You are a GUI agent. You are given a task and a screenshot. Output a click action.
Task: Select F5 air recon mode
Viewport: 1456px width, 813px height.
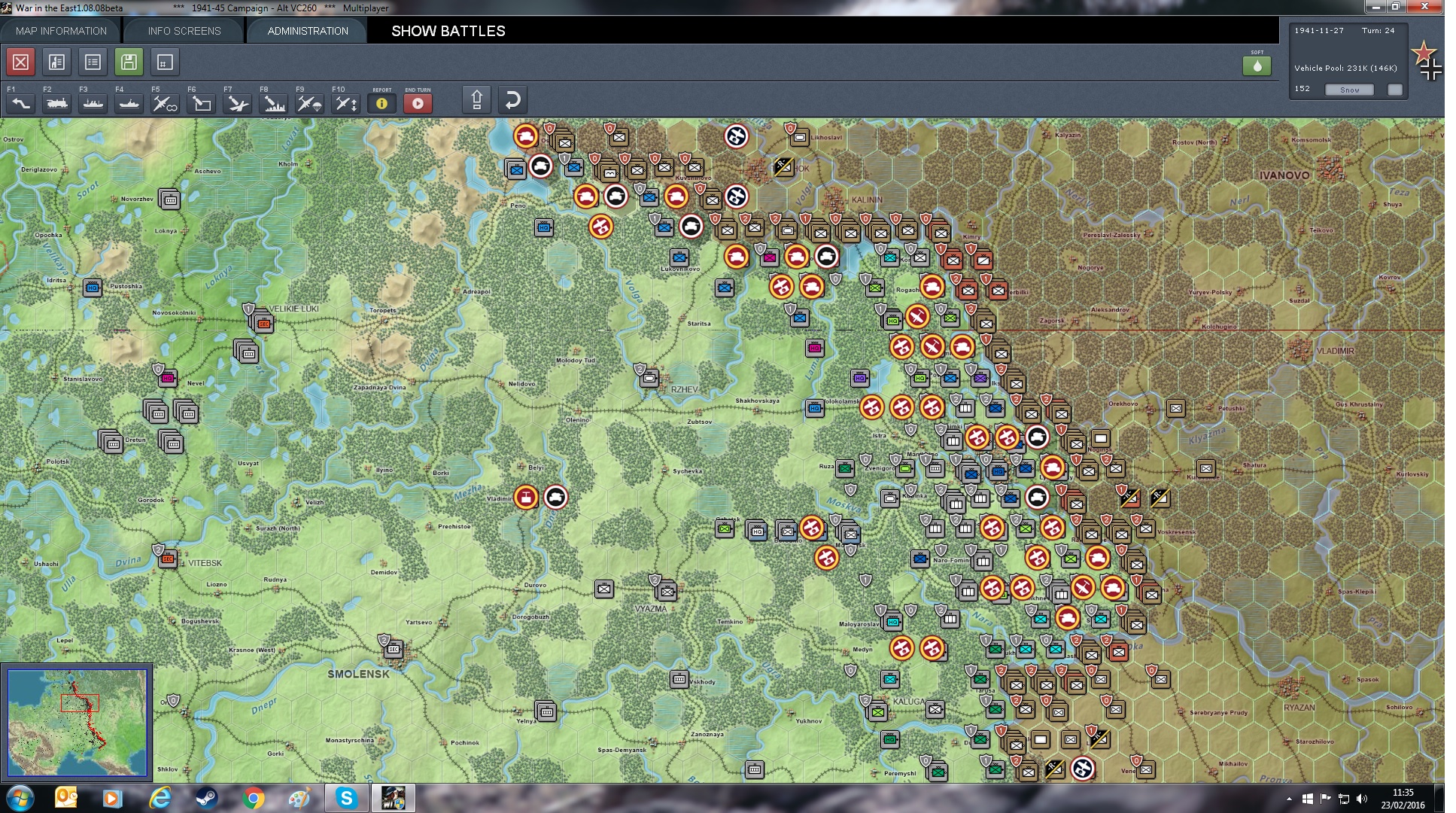point(165,103)
